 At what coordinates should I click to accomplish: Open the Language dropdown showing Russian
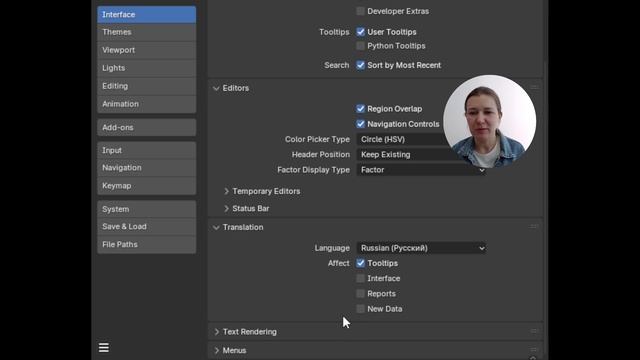click(x=421, y=248)
